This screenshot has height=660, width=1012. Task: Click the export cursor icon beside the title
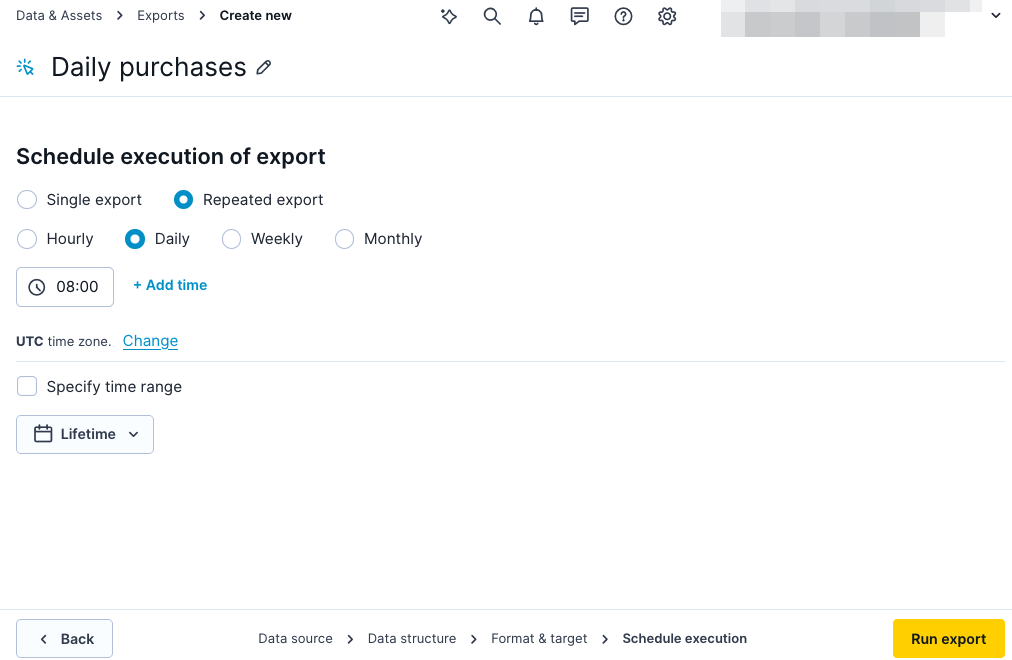click(x=25, y=67)
